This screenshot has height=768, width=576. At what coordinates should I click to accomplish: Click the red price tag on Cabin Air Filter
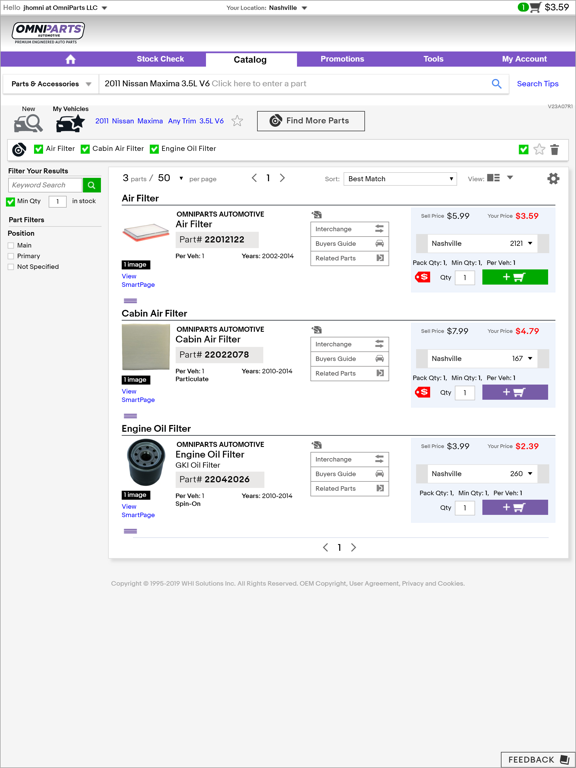422,392
